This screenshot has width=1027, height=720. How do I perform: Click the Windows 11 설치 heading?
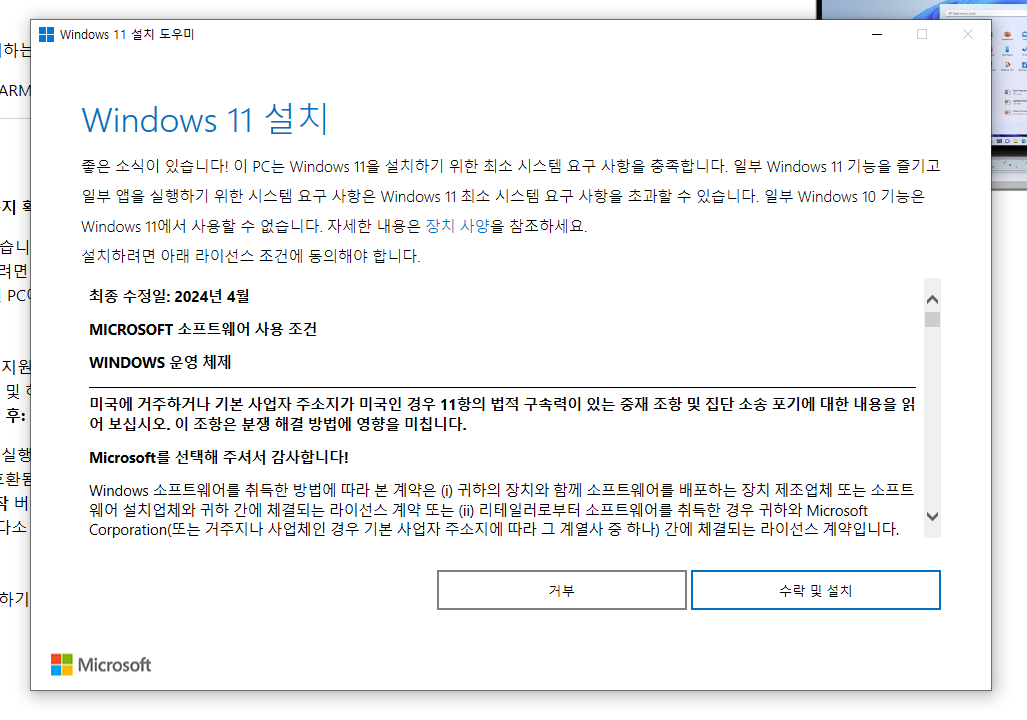tap(204, 120)
